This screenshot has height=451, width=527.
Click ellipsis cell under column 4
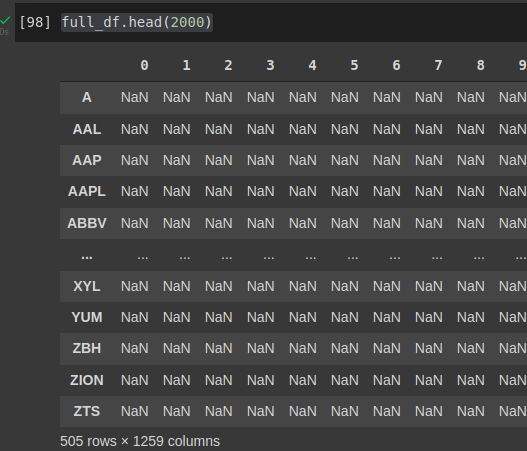311,257
